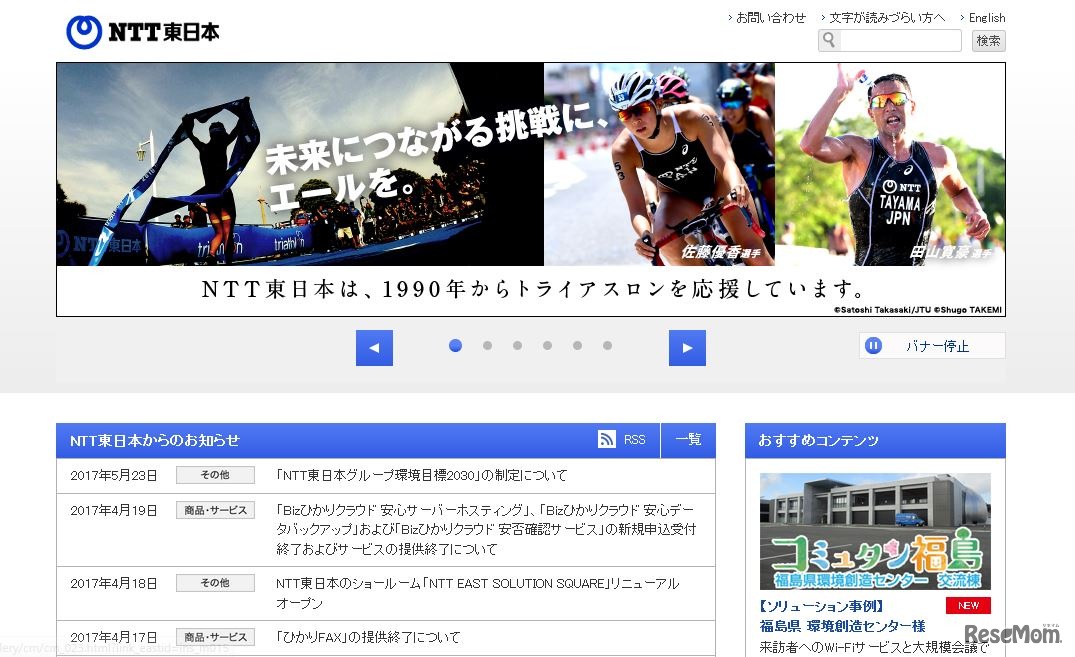Open the お問い合わせ contact link
Image resolution: width=1075 pixels, height=657 pixels.
tap(771, 18)
